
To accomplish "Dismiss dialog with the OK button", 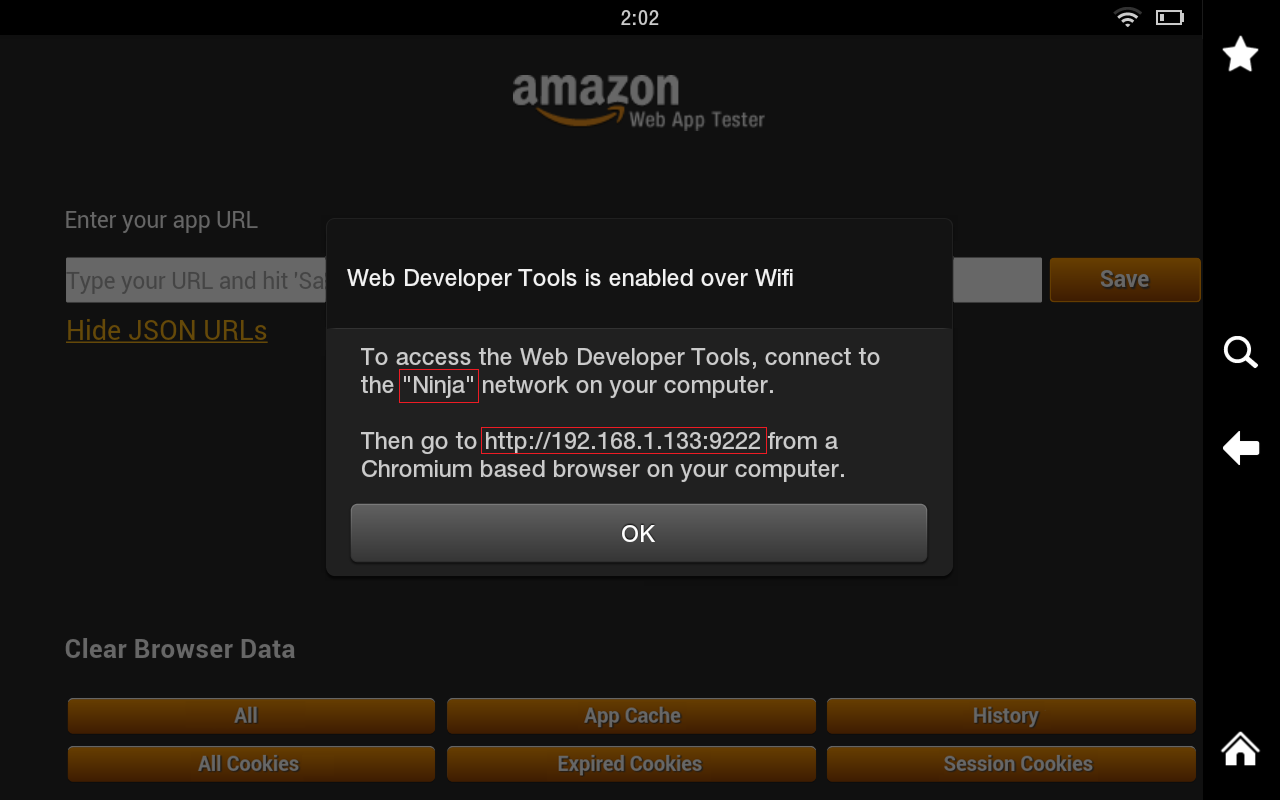I will [x=639, y=533].
